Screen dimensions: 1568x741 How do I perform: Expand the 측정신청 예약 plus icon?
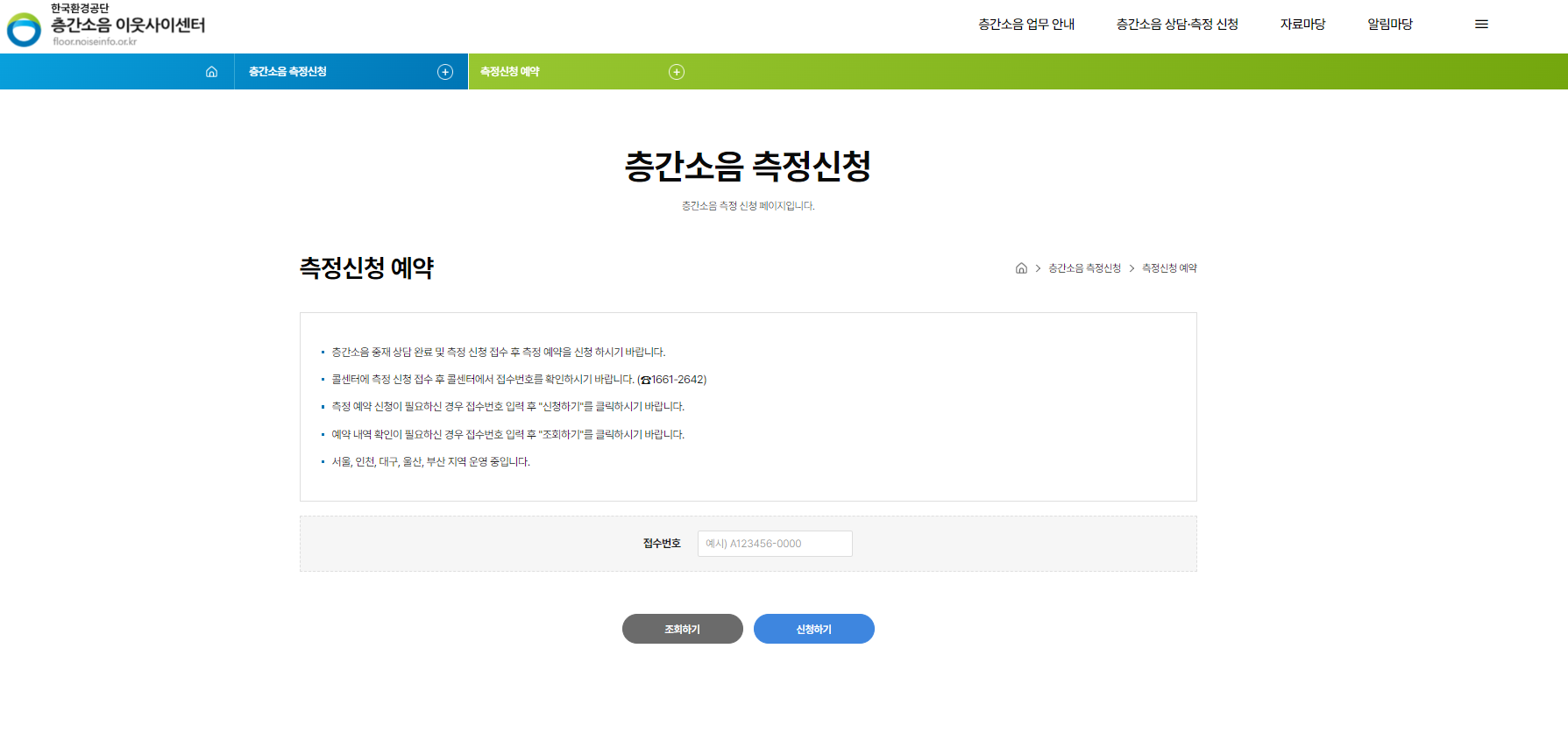pyautogui.click(x=677, y=72)
